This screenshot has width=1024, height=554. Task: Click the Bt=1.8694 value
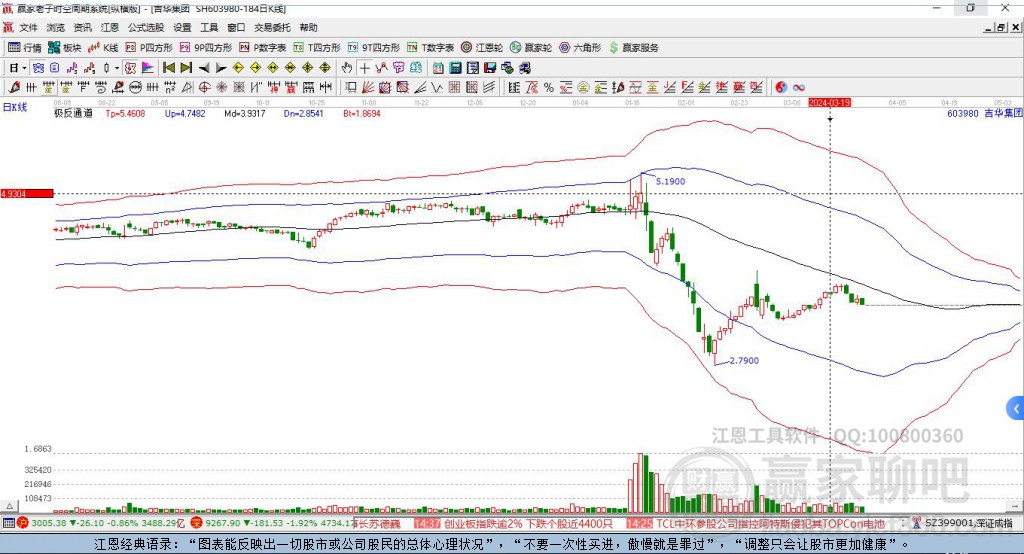tap(362, 114)
